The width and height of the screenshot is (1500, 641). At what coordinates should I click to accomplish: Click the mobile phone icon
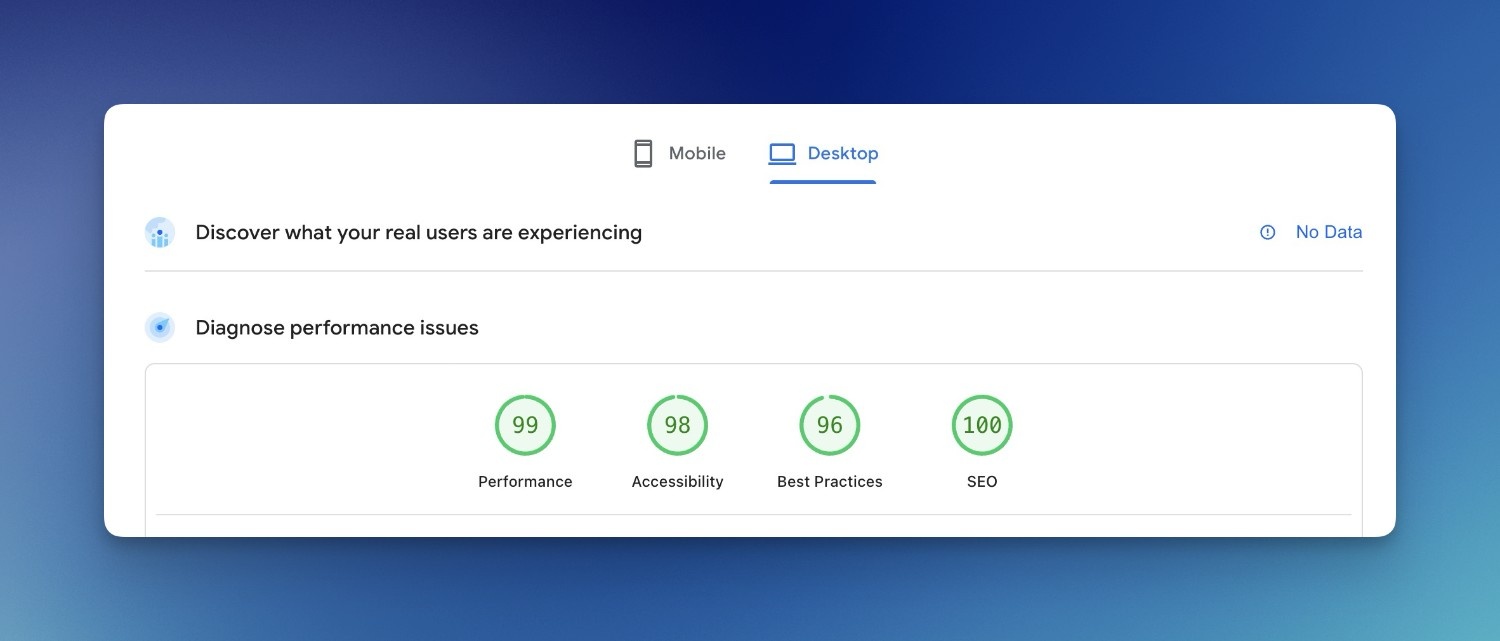pos(641,152)
